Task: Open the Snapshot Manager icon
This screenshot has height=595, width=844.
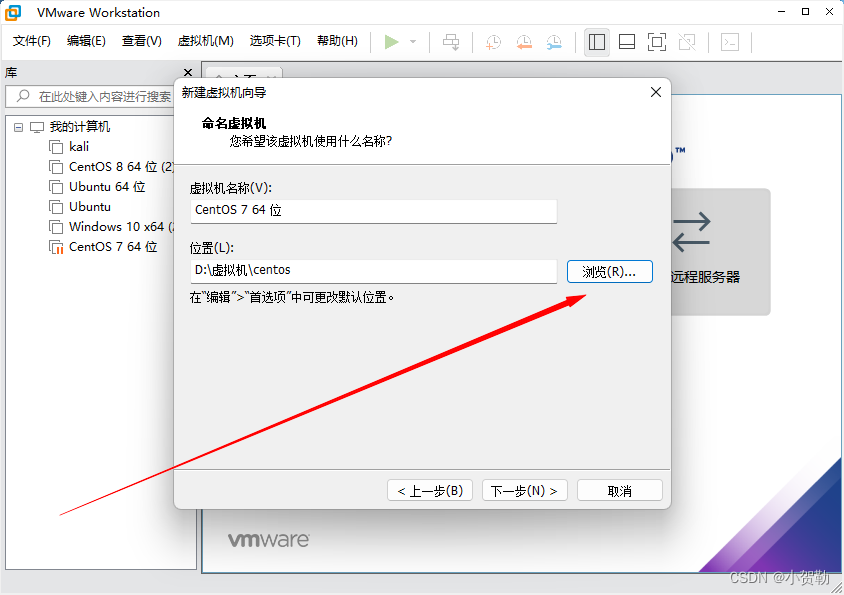Action: (x=554, y=42)
